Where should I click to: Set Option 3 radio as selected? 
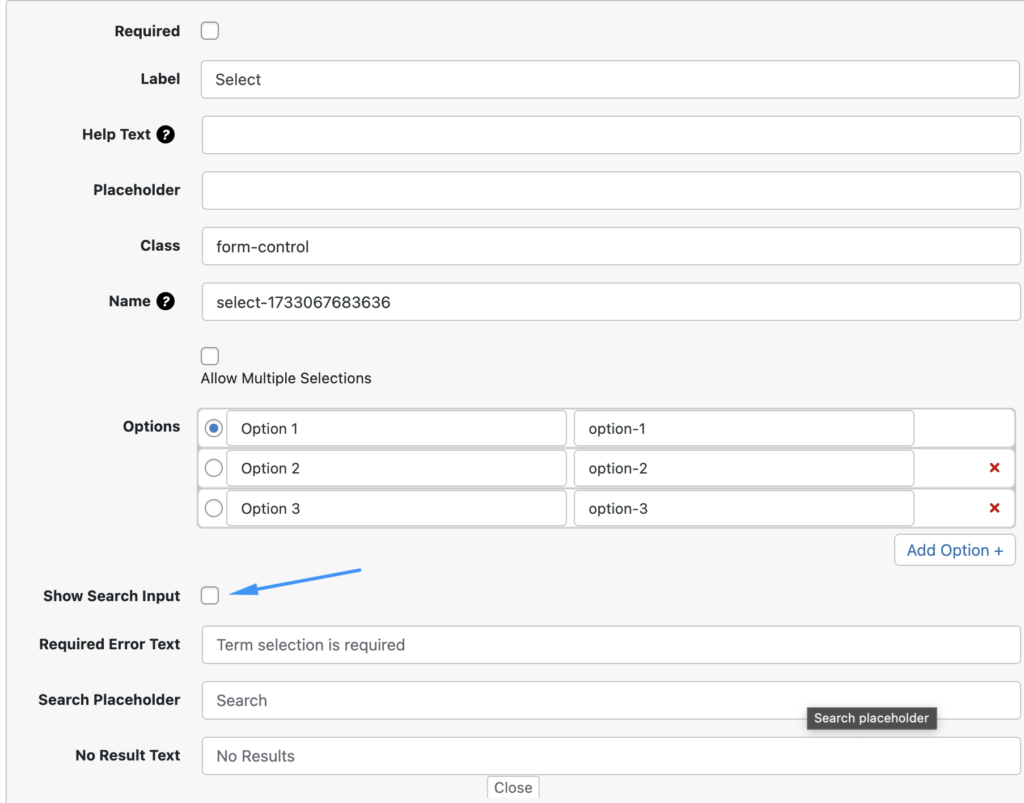[214, 508]
